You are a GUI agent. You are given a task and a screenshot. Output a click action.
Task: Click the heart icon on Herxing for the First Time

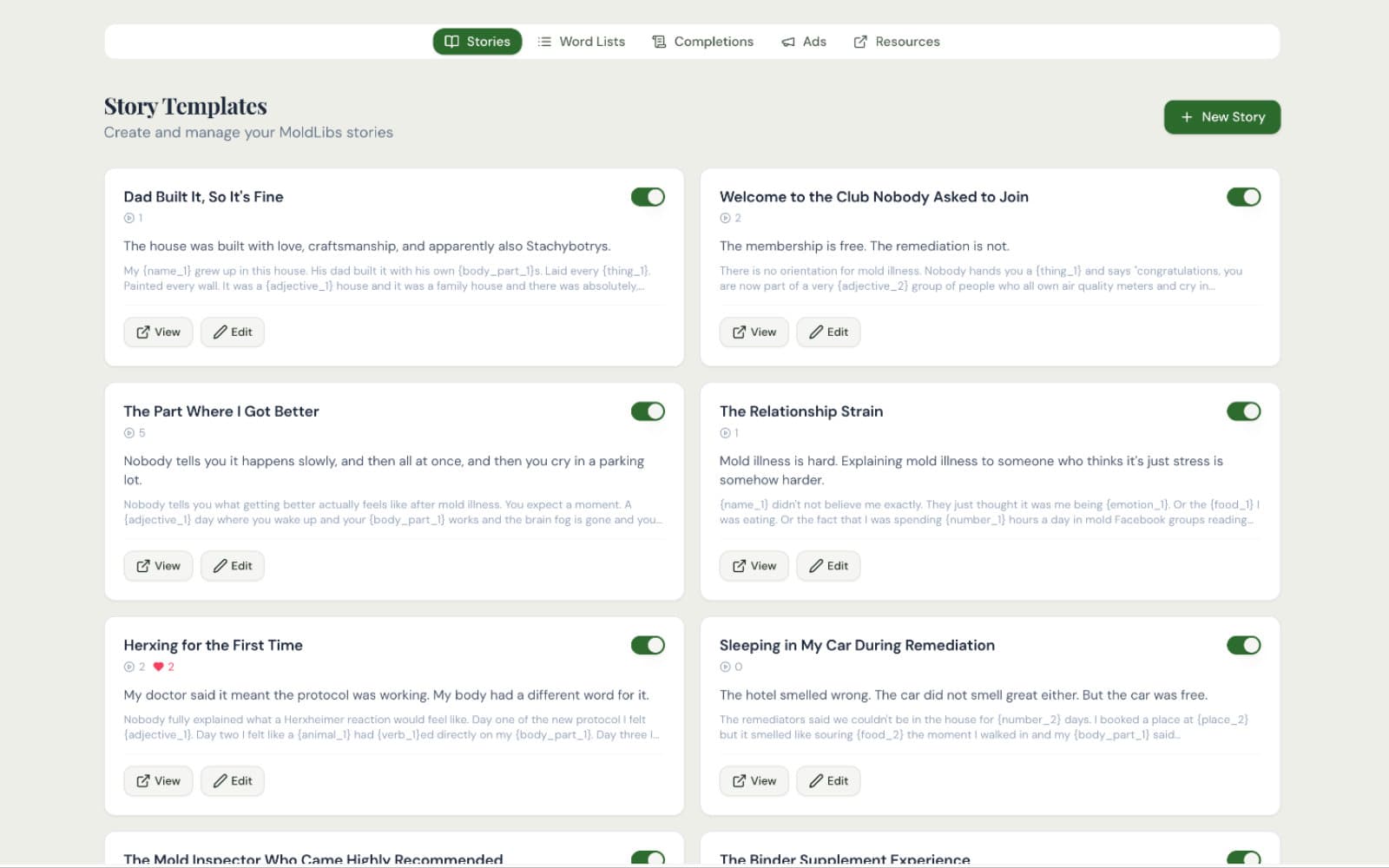click(x=158, y=667)
